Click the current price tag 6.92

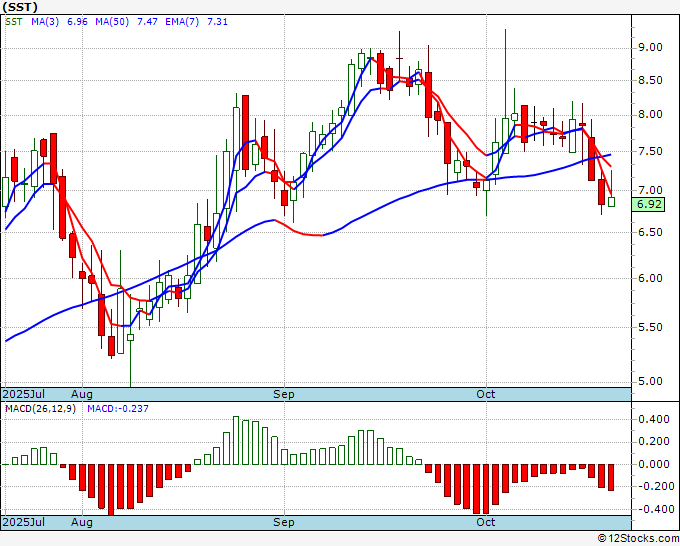[648, 204]
